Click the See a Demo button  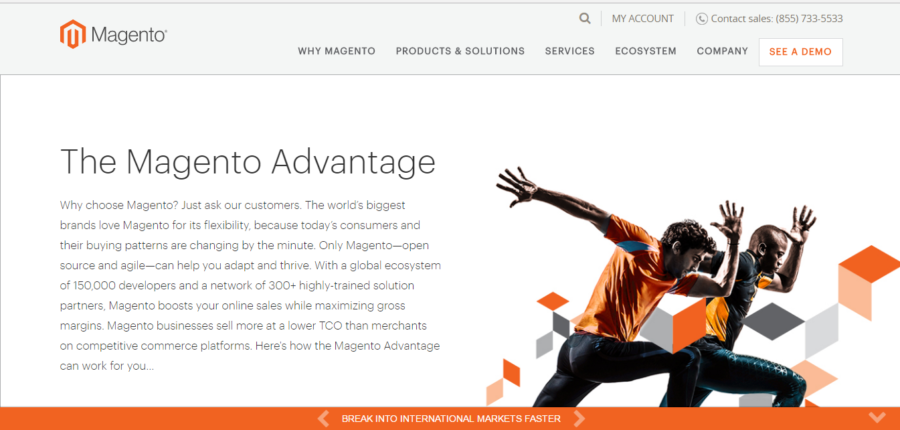point(800,52)
